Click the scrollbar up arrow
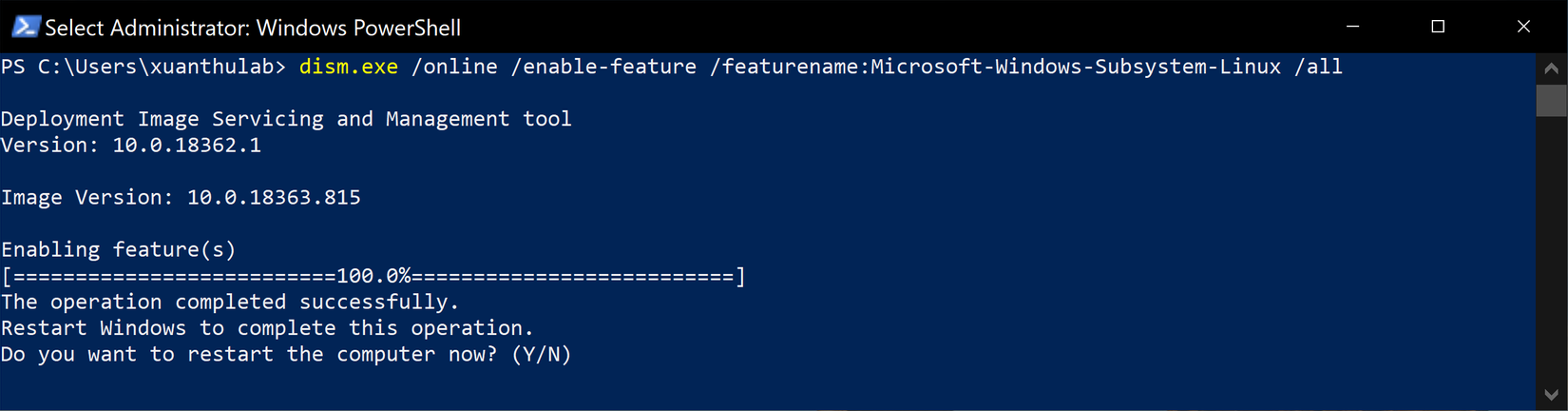 pyautogui.click(x=1551, y=68)
